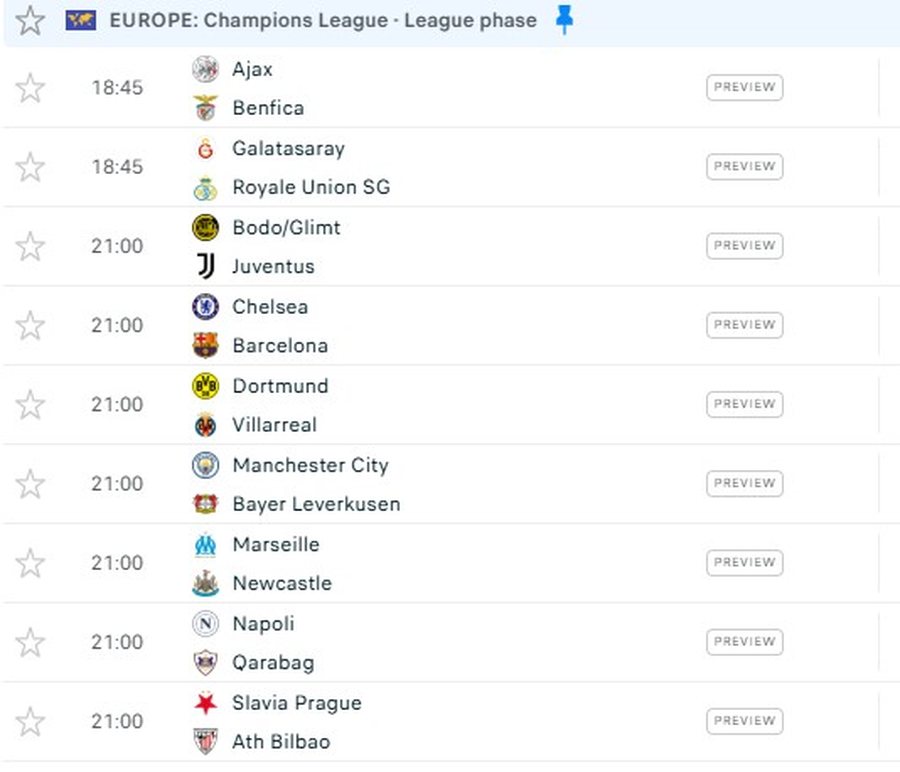Click the Europe flag icon in header
900x772 pixels.
[81, 21]
